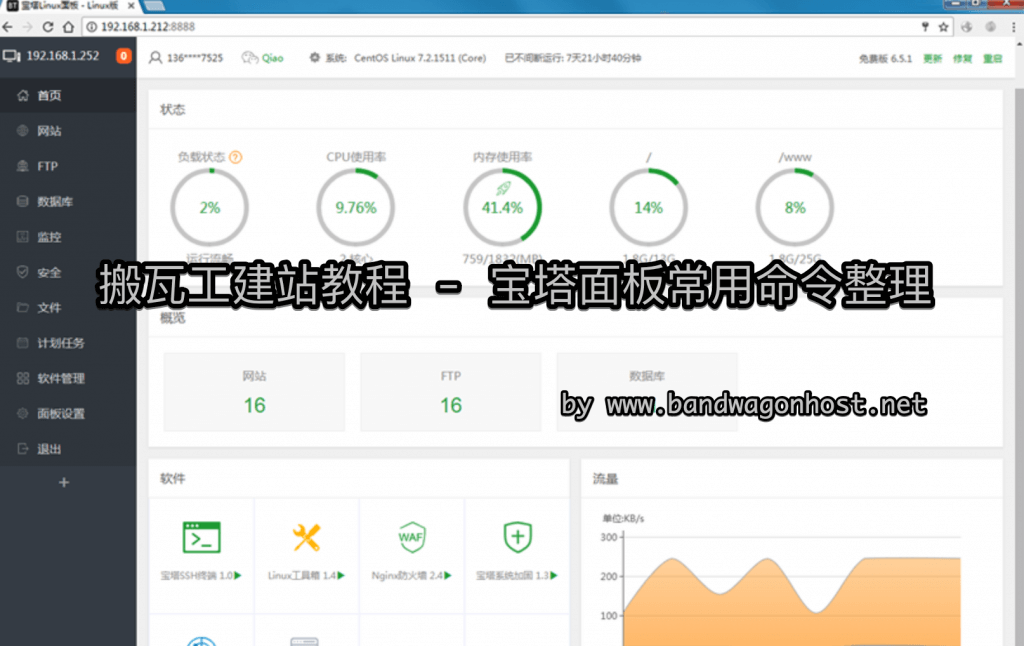Click the root disk 14% gauge

tap(648, 208)
